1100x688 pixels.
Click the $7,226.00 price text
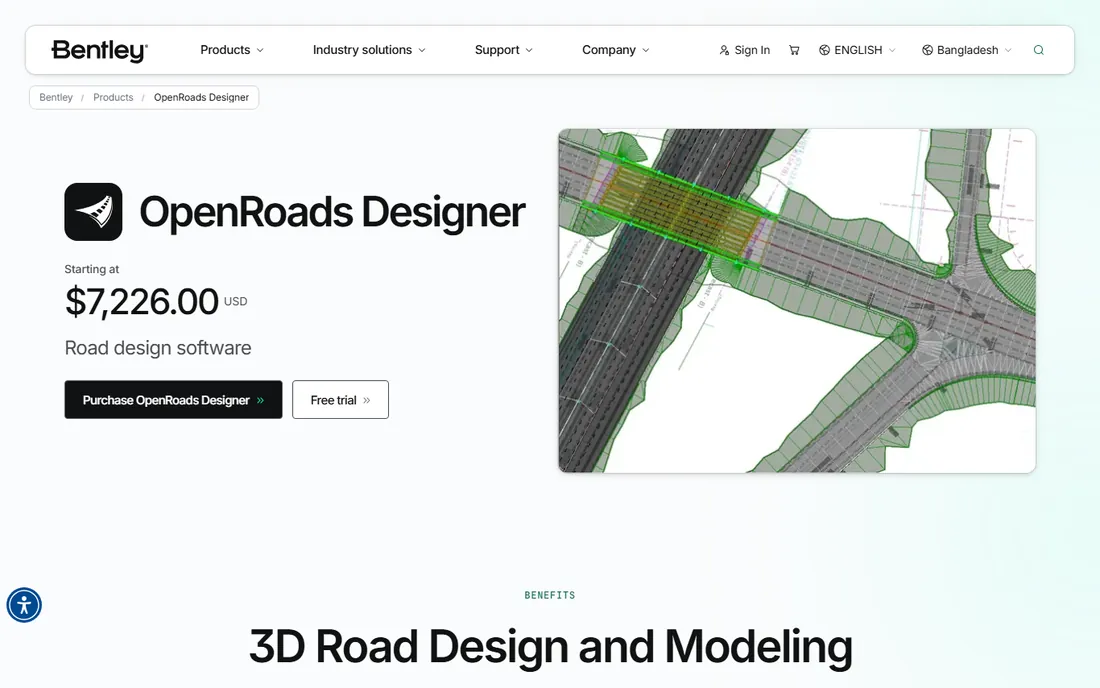[142, 302]
